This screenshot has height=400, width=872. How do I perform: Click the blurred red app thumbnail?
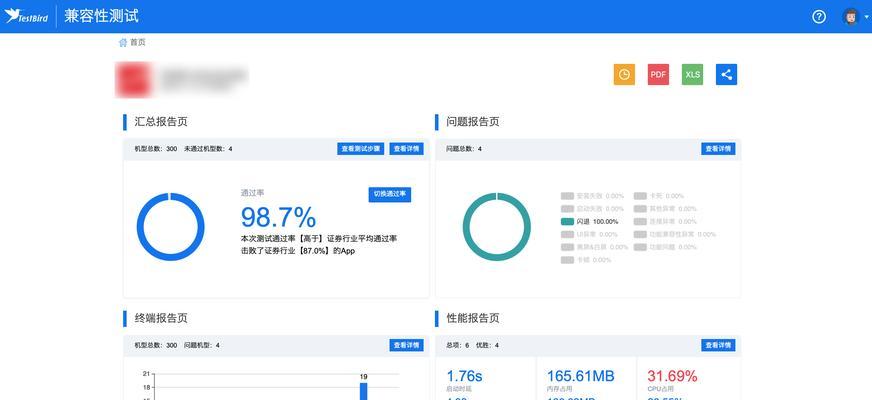(133, 80)
